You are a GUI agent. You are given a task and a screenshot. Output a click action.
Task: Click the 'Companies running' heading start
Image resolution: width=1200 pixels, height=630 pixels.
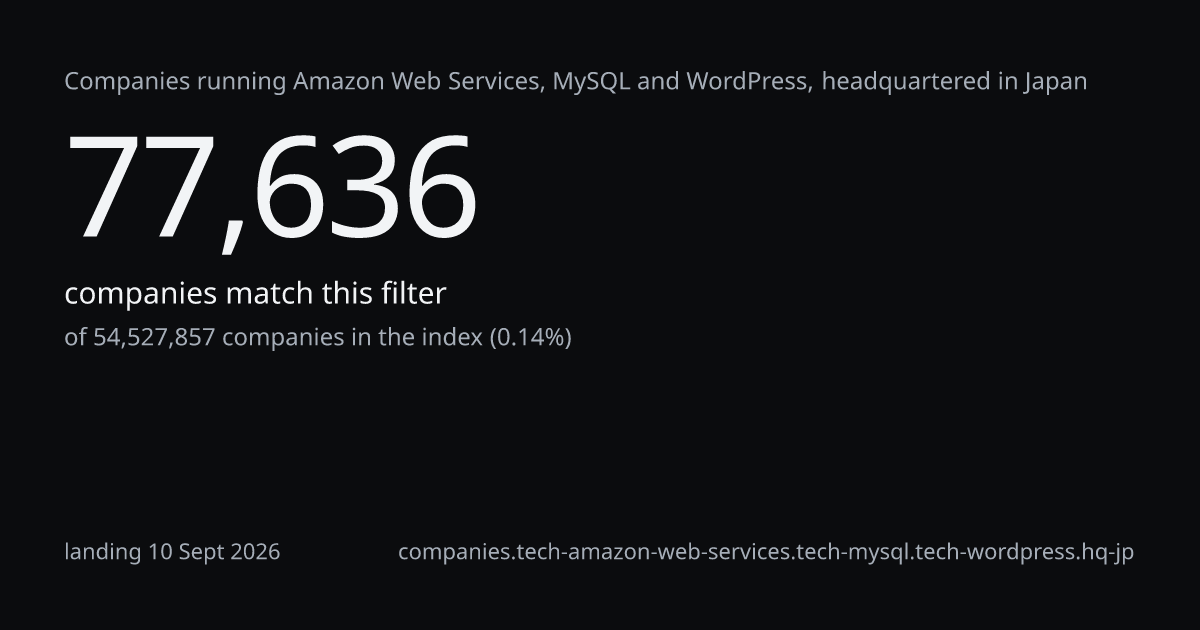pyautogui.click(x=176, y=83)
